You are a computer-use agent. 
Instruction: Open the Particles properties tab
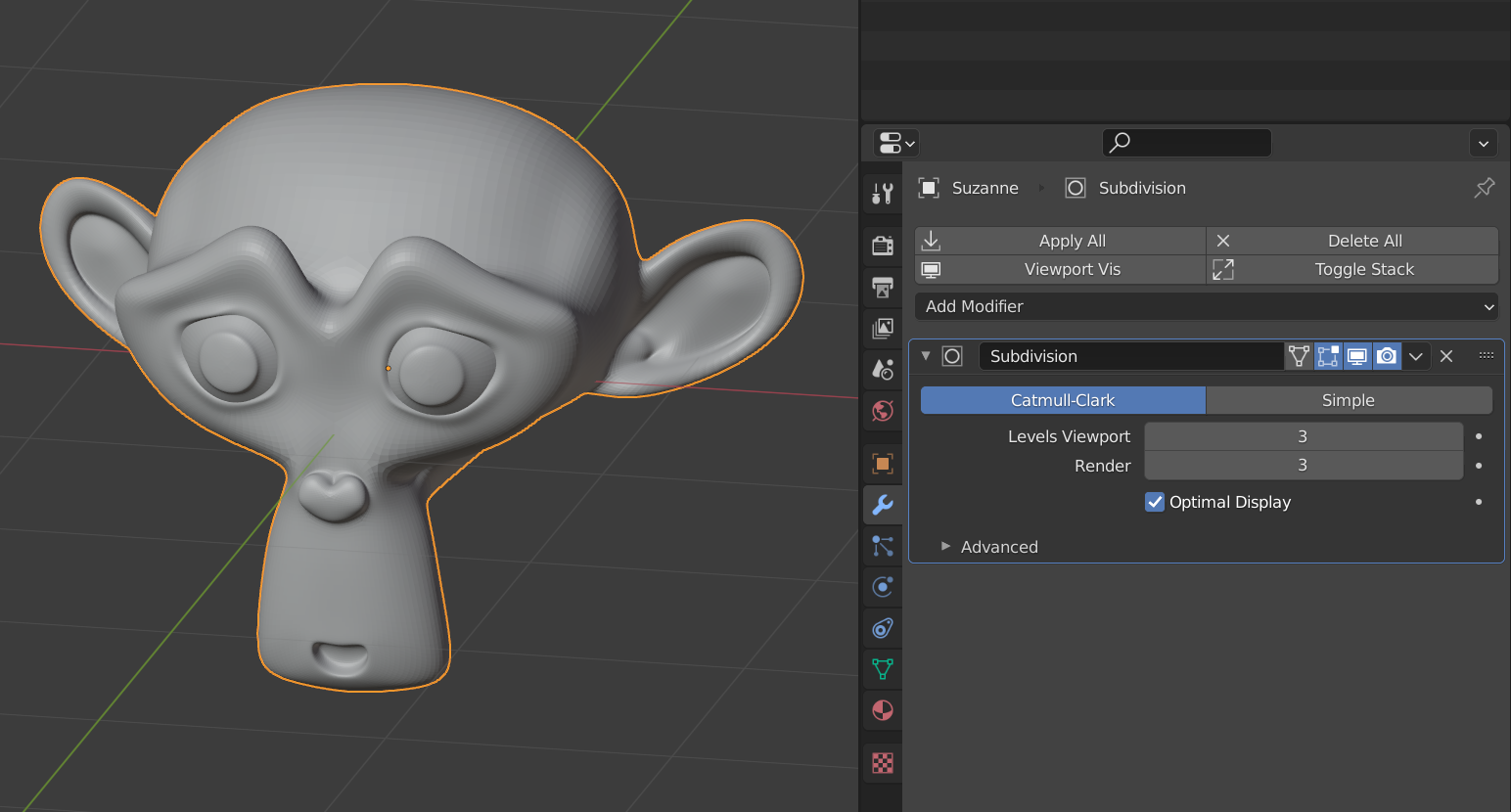pyautogui.click(x=883, y=546)
